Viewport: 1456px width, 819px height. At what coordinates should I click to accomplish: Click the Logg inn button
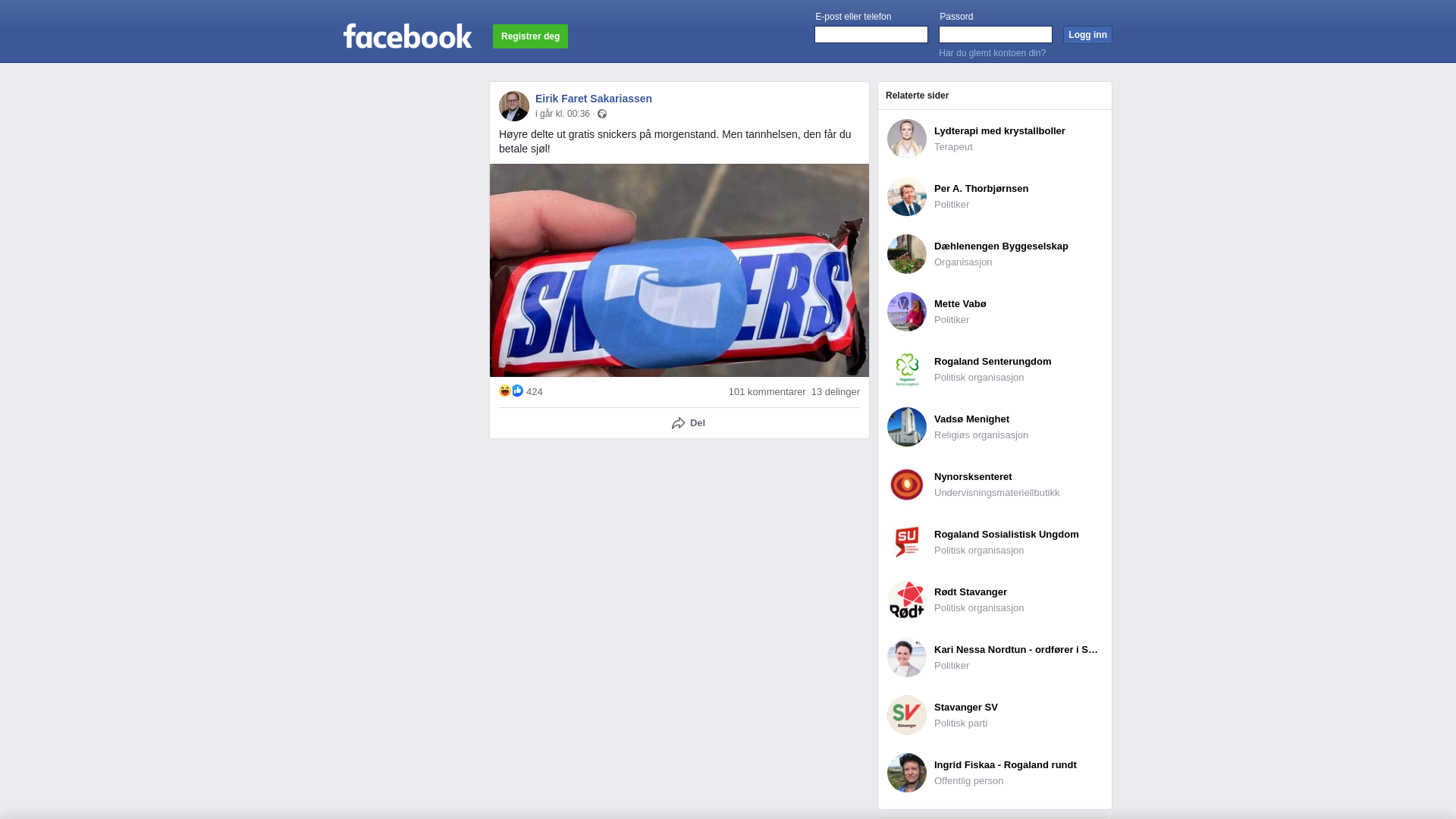pyautogui.click(x=1087, y=35)
